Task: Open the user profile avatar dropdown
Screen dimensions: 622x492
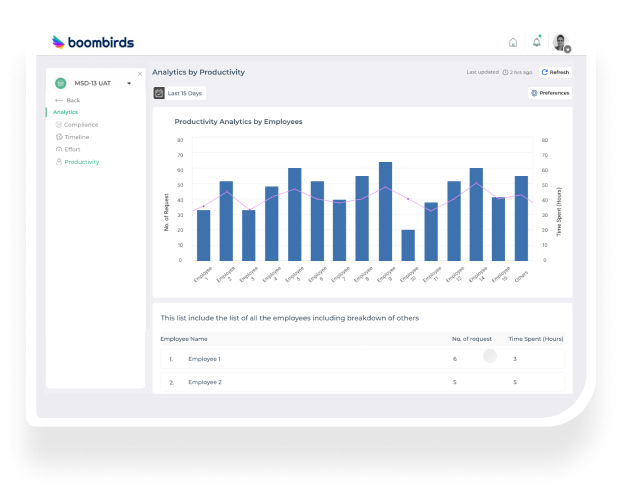Action: tap(561, 43)
